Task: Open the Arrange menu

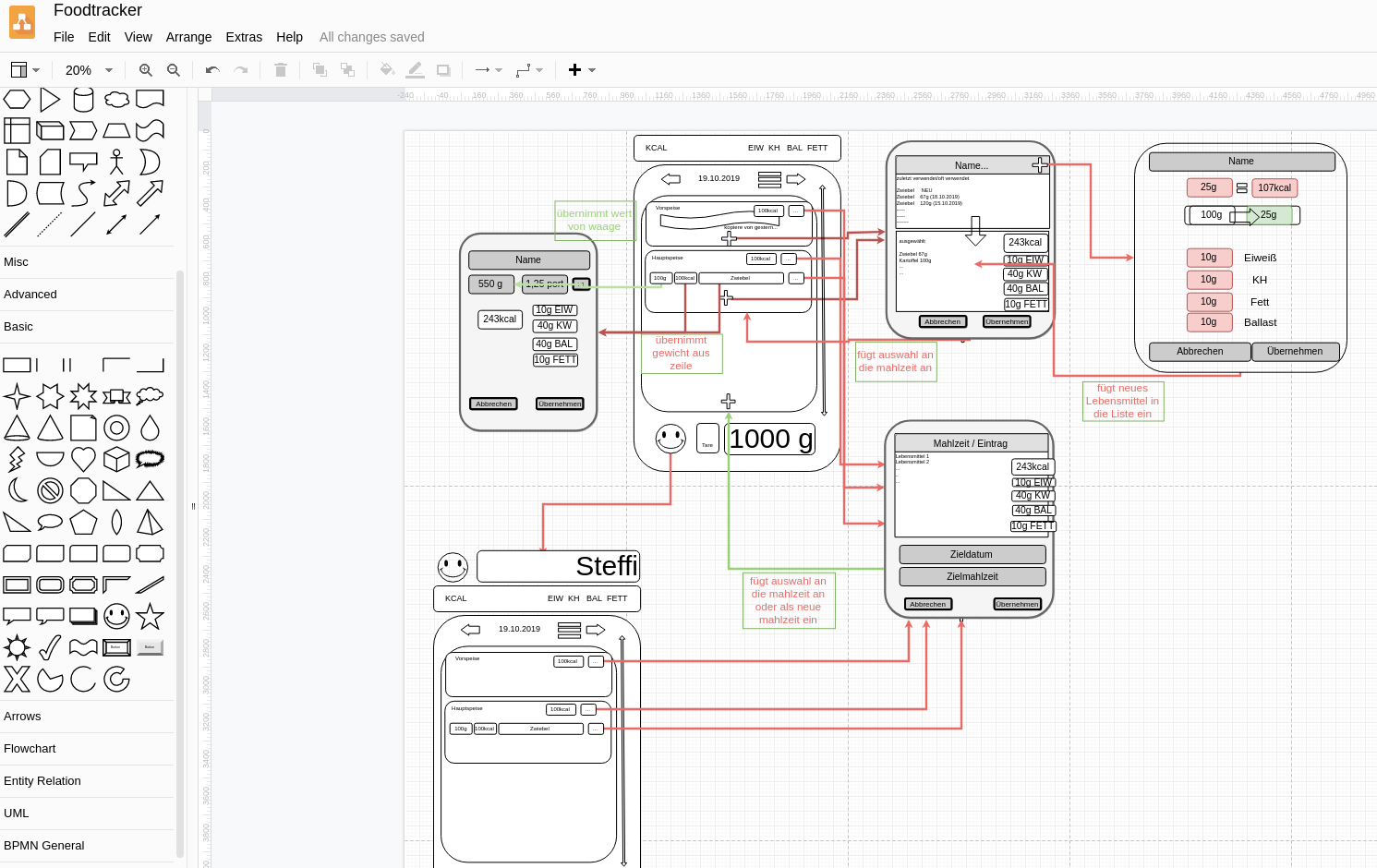Action: point(188,37)
